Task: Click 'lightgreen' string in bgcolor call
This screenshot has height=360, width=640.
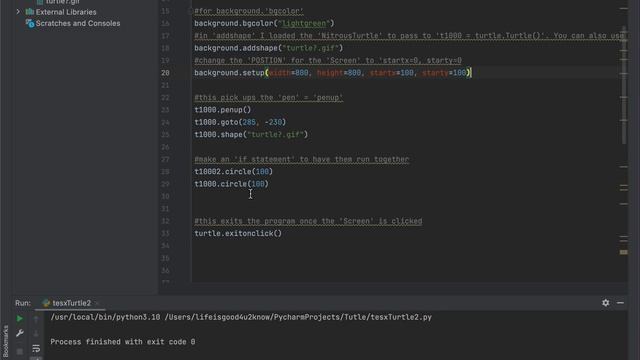Action: pos(304,24)
